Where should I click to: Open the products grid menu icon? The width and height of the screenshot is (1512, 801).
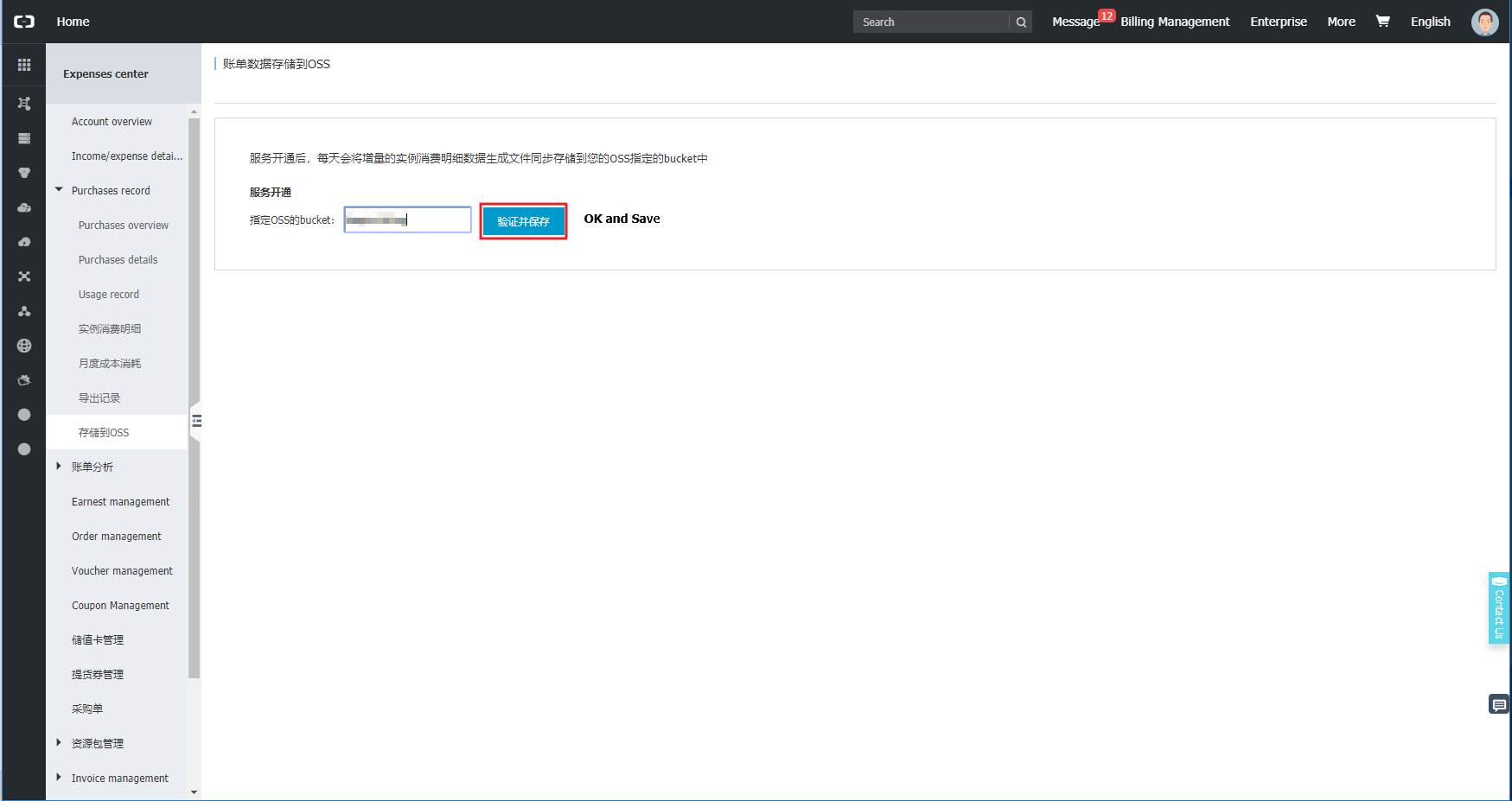[x=24, y=65]
